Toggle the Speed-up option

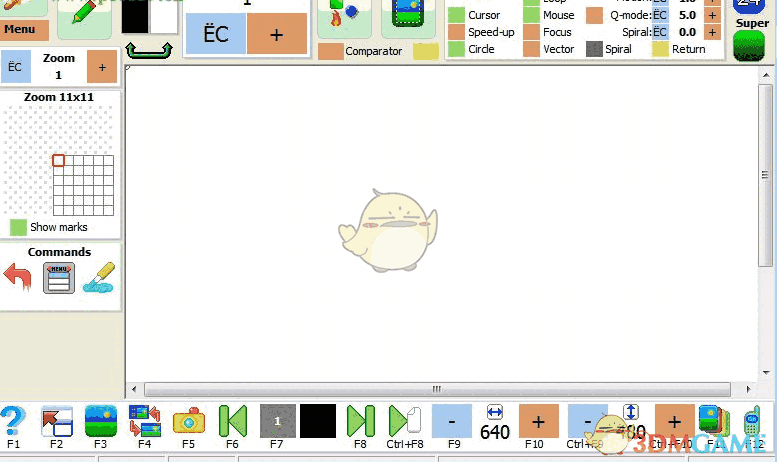click(x=456, y=32)
